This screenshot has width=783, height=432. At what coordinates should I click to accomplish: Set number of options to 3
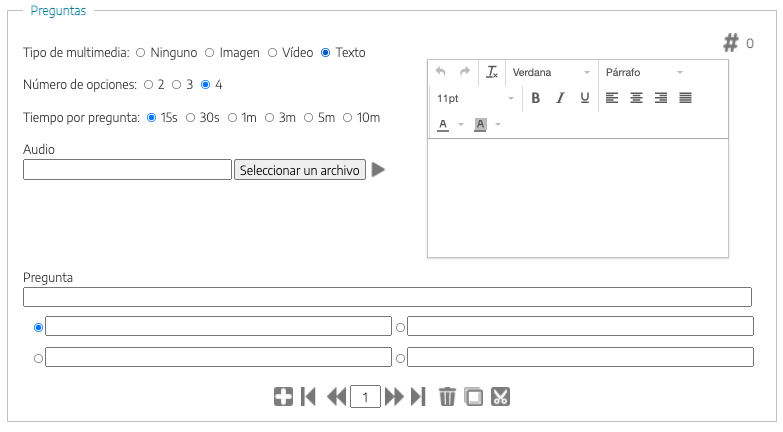176,85
